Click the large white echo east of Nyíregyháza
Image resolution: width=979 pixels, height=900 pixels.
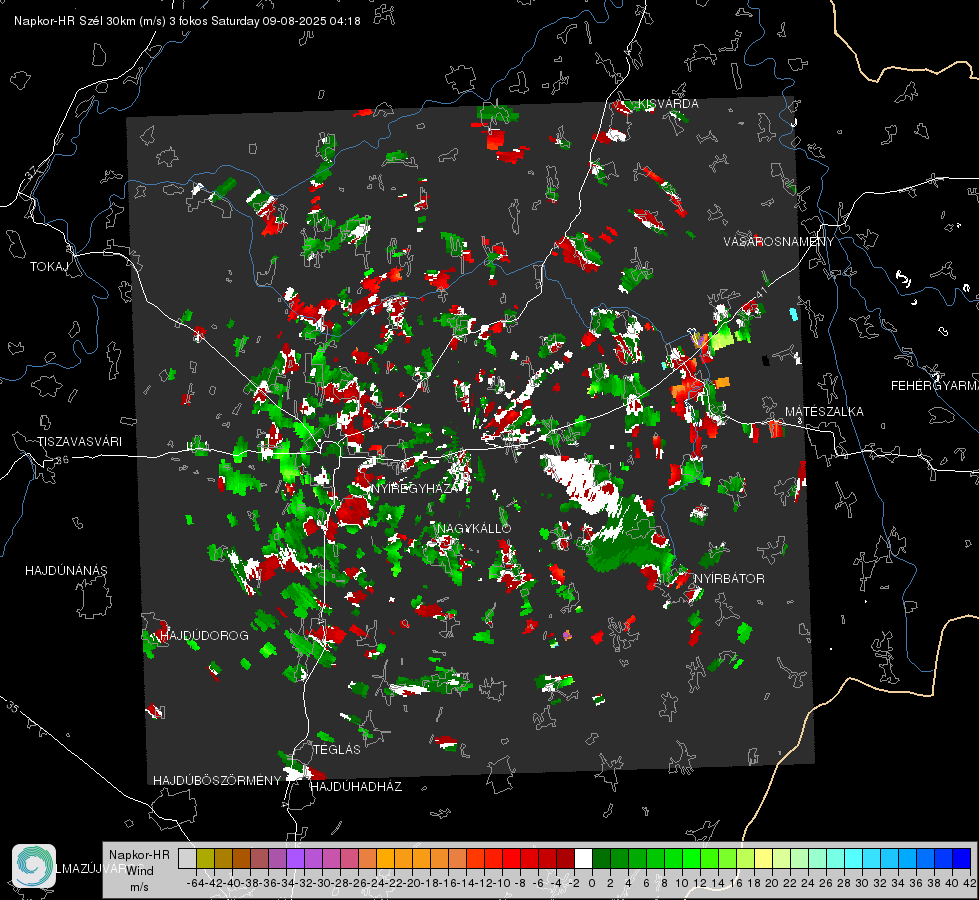pyautogui.click(x=581, y=482)
